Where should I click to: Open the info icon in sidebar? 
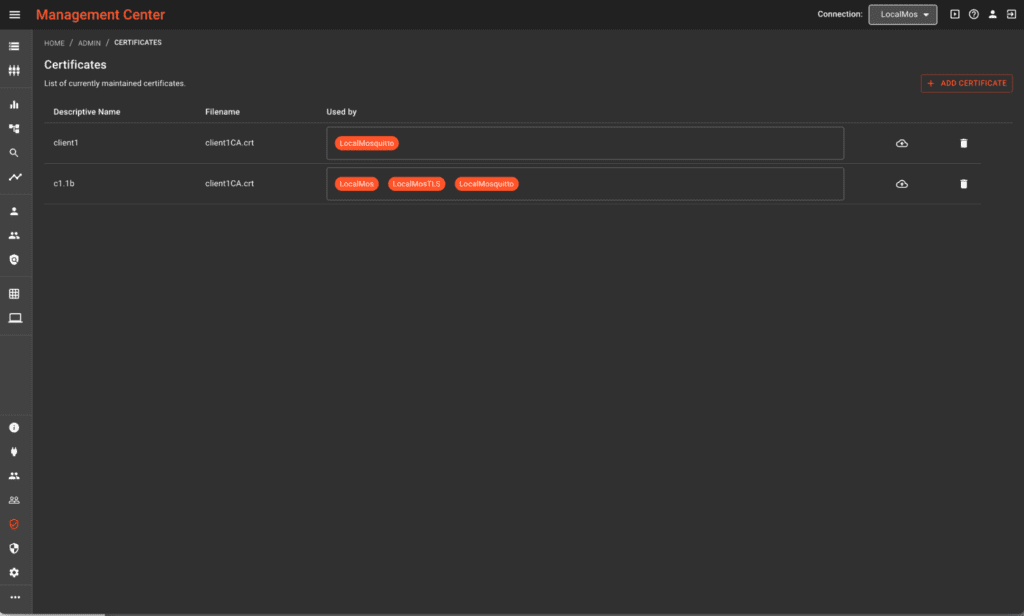[x=14, y=427]
